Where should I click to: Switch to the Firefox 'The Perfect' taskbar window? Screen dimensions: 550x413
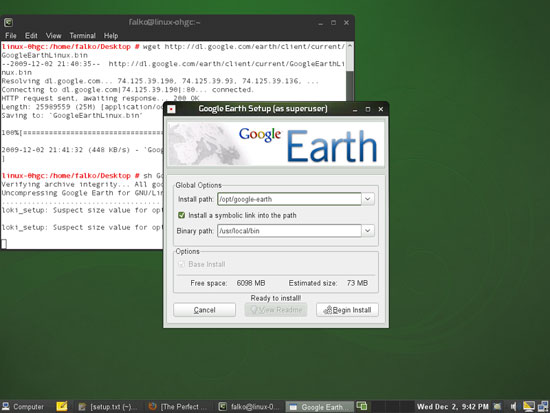pyautogui.click(x=178, y=407)
